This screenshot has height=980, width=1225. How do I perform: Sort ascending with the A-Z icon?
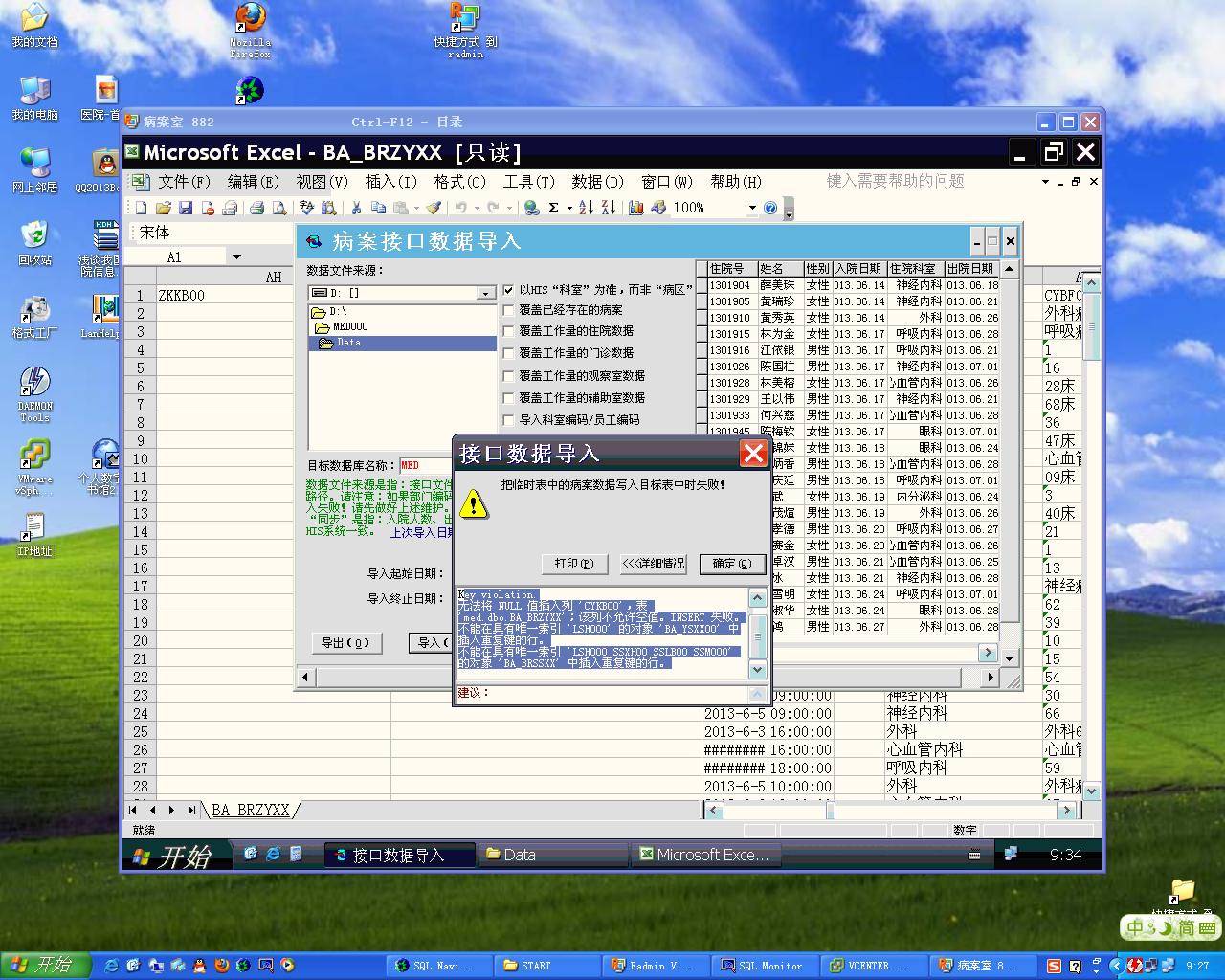point(587,208)
